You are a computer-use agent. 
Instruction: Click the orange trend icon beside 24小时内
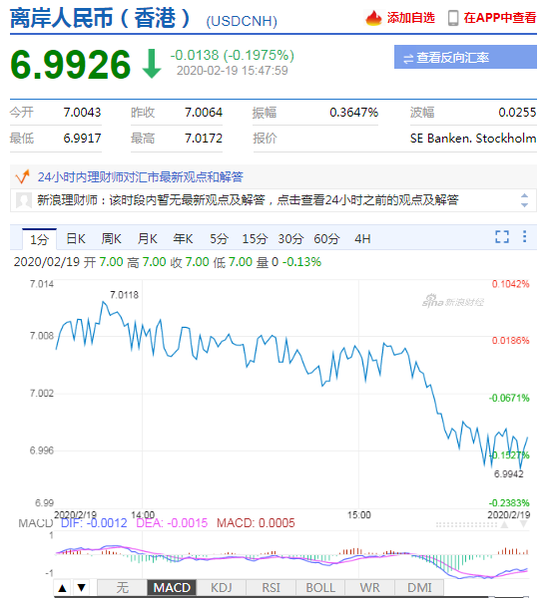click(x=23, y=177)
